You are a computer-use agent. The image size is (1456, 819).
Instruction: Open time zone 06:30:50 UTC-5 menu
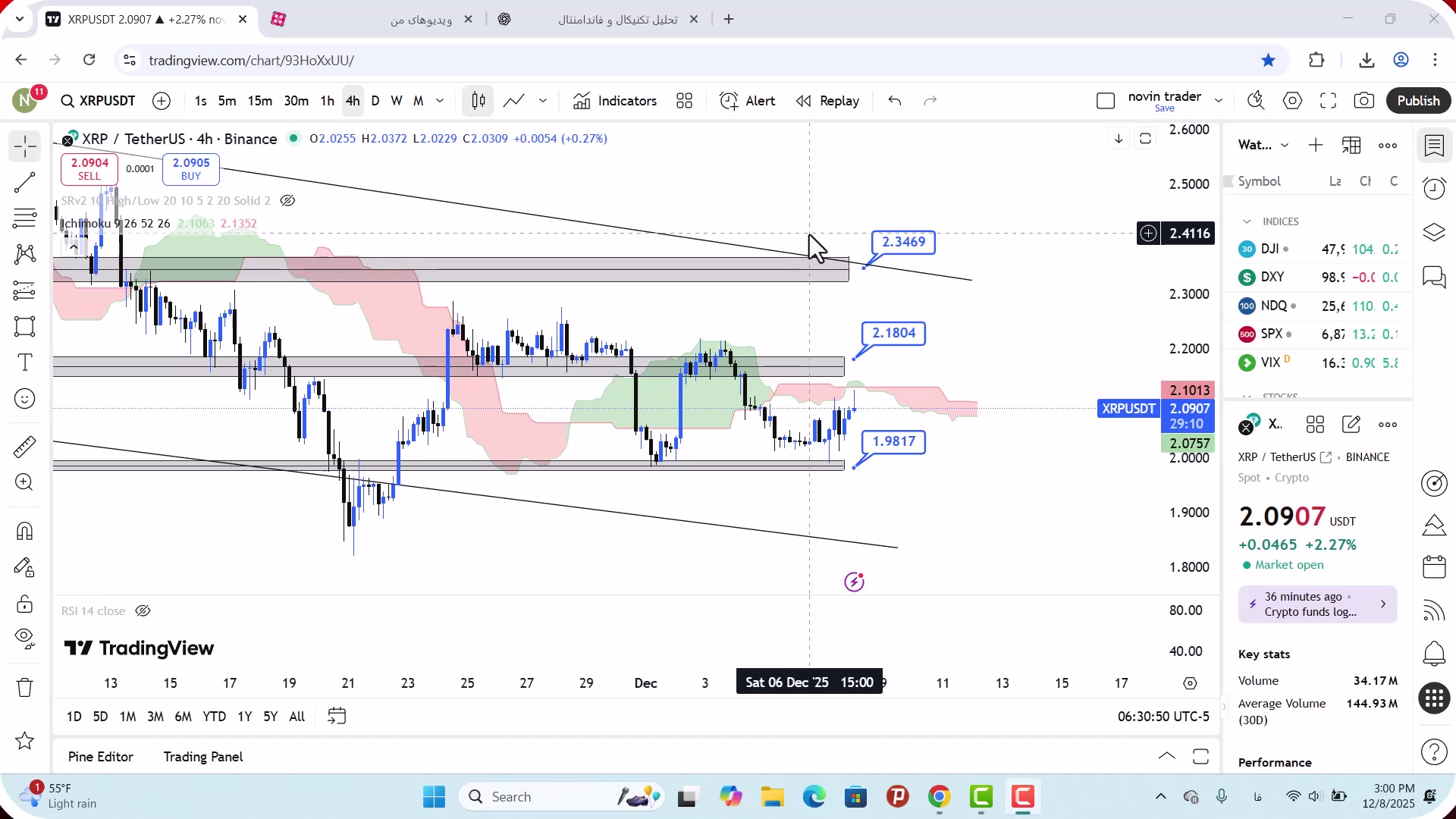(x=1163, y=717)
